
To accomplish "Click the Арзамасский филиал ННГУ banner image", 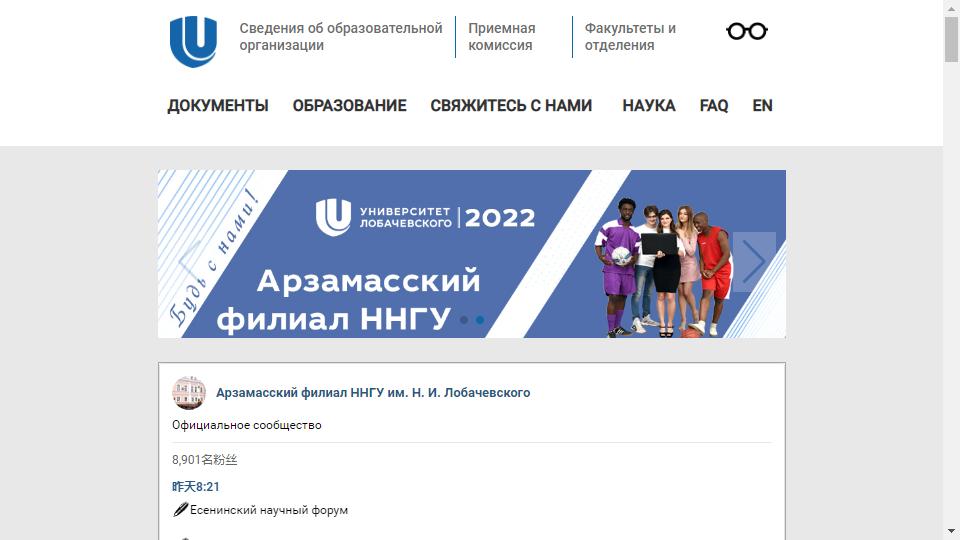I will point(471,253).
